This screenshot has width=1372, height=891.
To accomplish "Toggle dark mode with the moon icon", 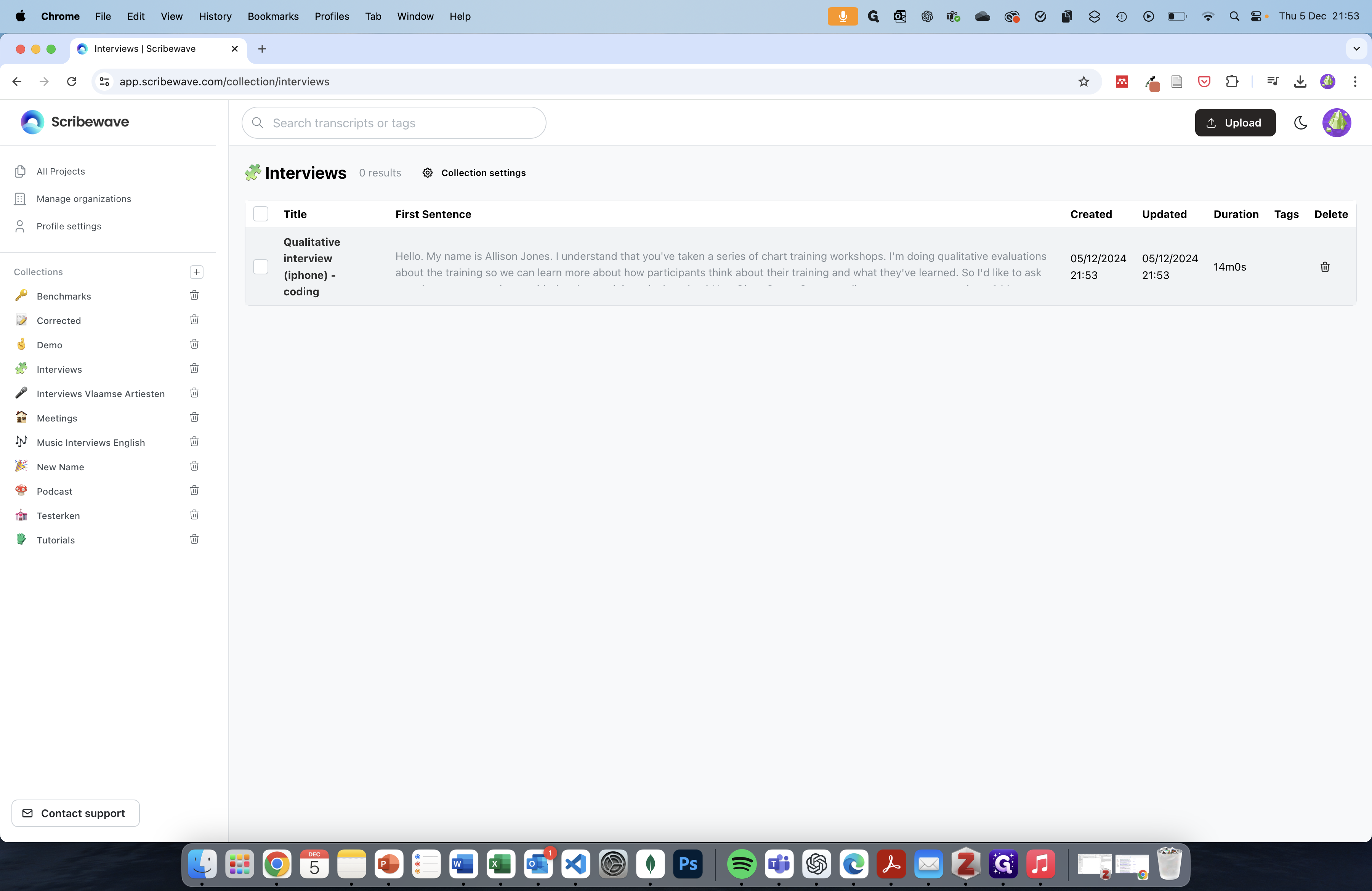I will tap(1300, 123).
